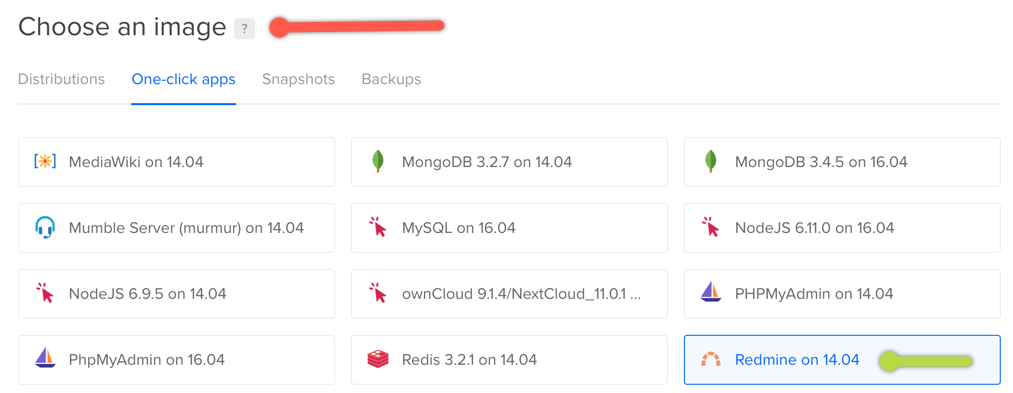The image size is (1013, 393).
Task: Select MediaWiki on 14.04 image
Action: (176, 162)
